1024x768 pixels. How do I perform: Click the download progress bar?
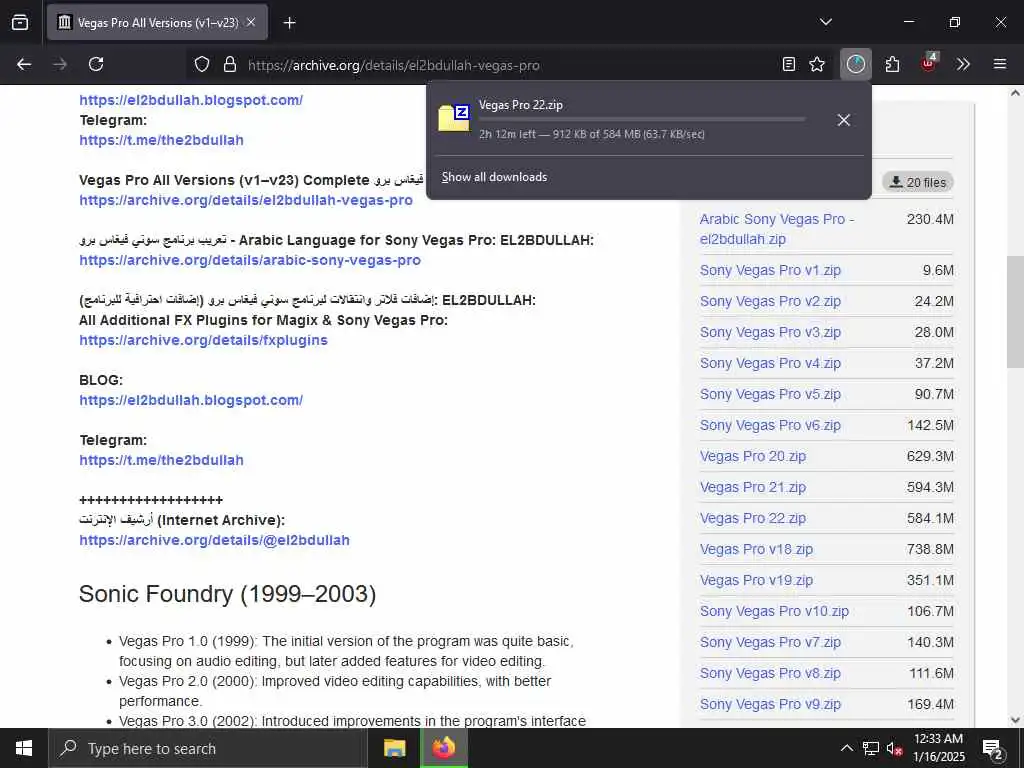point(642,119)
